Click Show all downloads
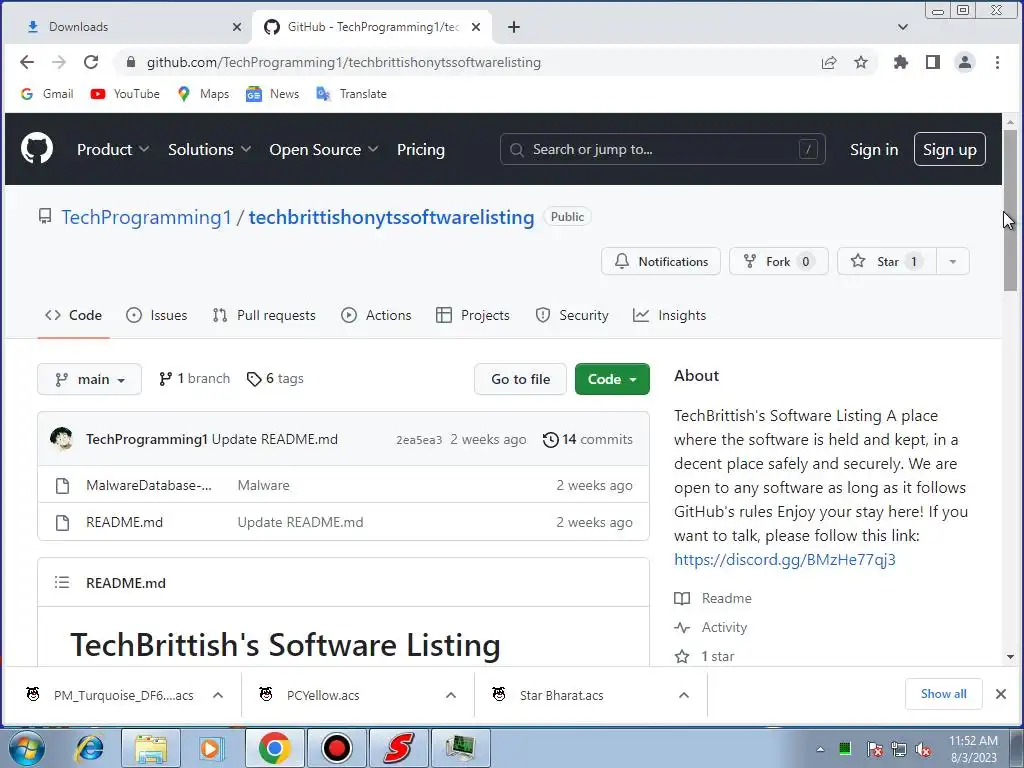The image size is (1024, 768). (943, 694)
